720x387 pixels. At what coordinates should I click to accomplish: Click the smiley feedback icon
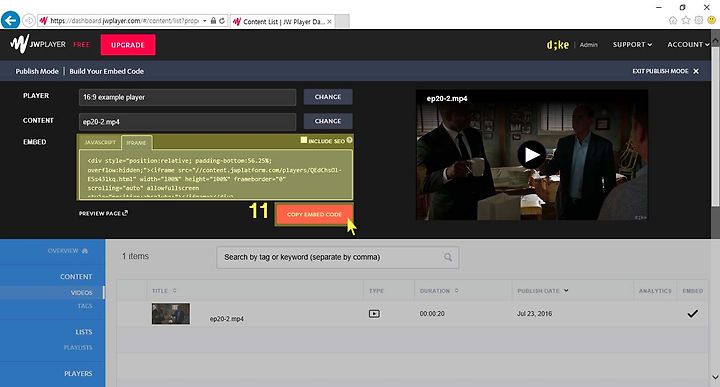[x=711, y=20]
